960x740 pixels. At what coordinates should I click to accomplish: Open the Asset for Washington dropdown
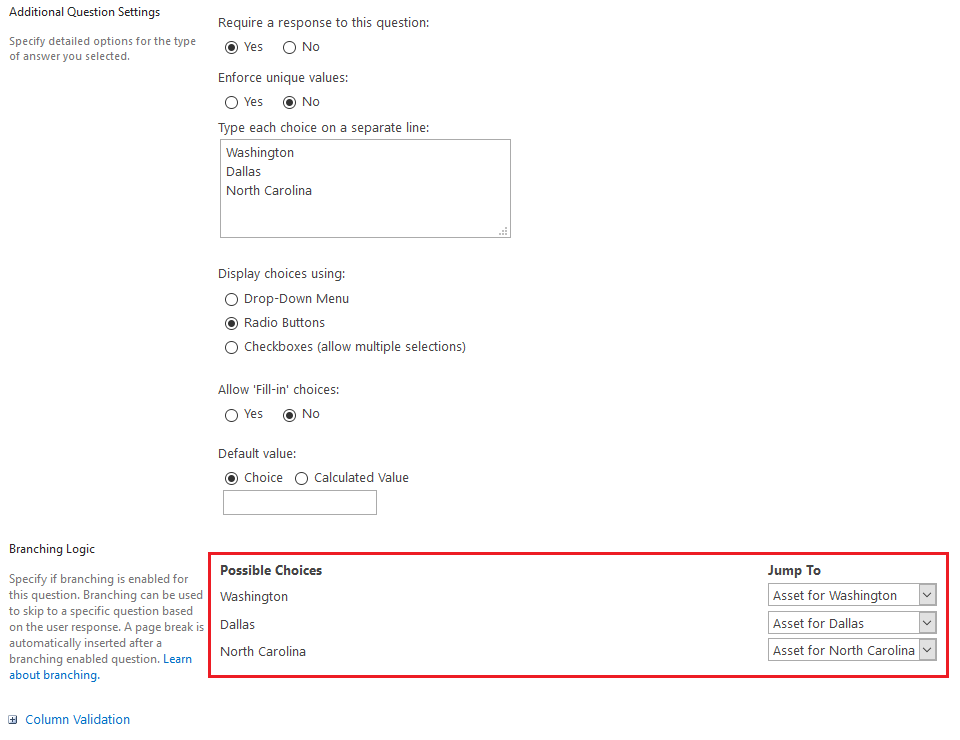click(x=852, y=595)
